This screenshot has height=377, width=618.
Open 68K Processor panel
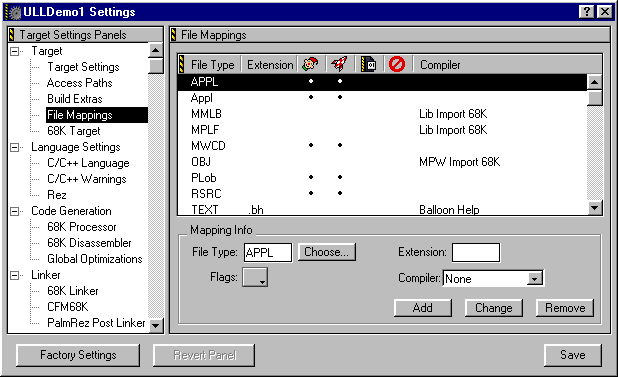tap(82, 227)
